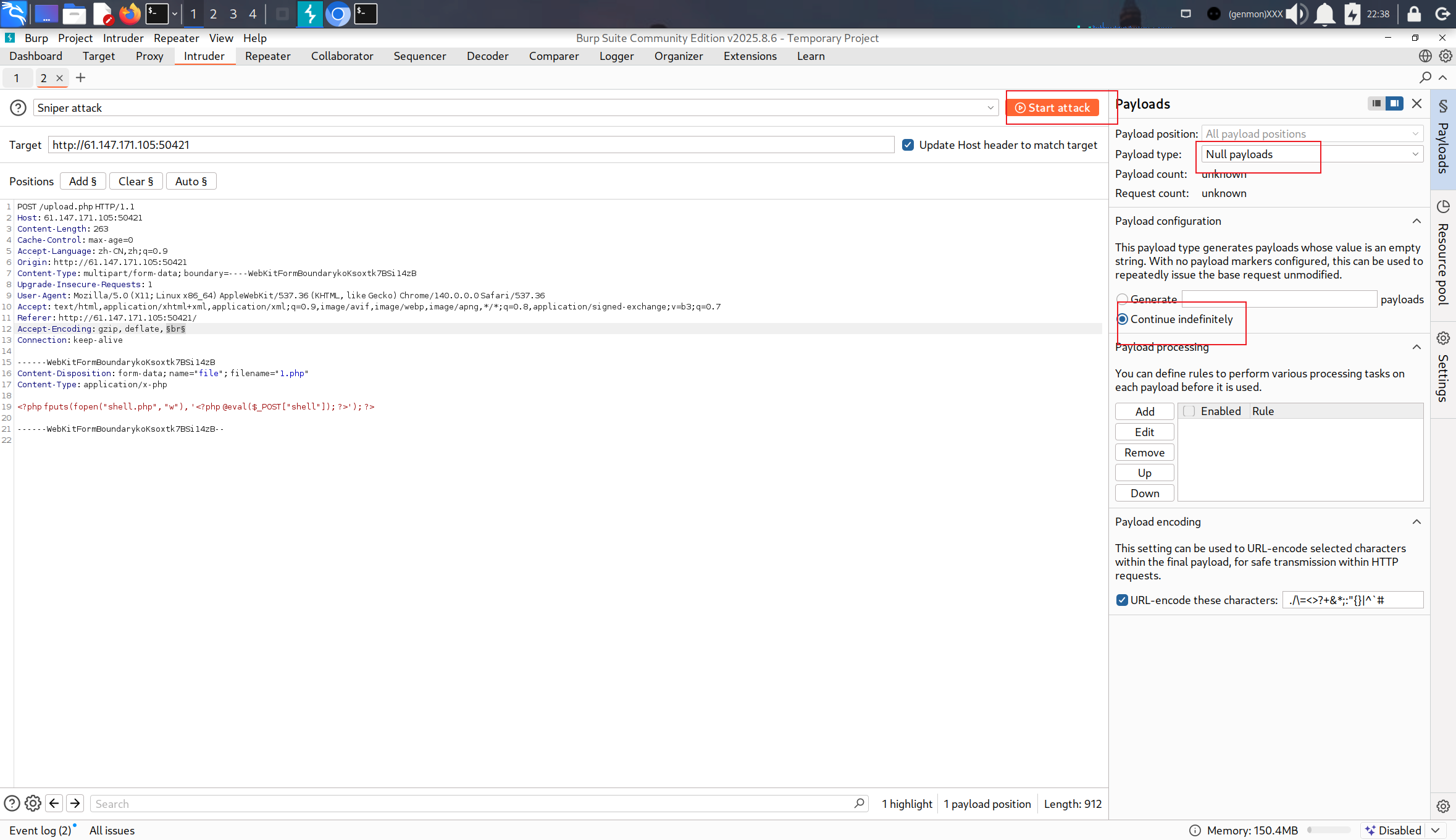
Task: Go to previous search match arrow
Action: pos(54,803)
